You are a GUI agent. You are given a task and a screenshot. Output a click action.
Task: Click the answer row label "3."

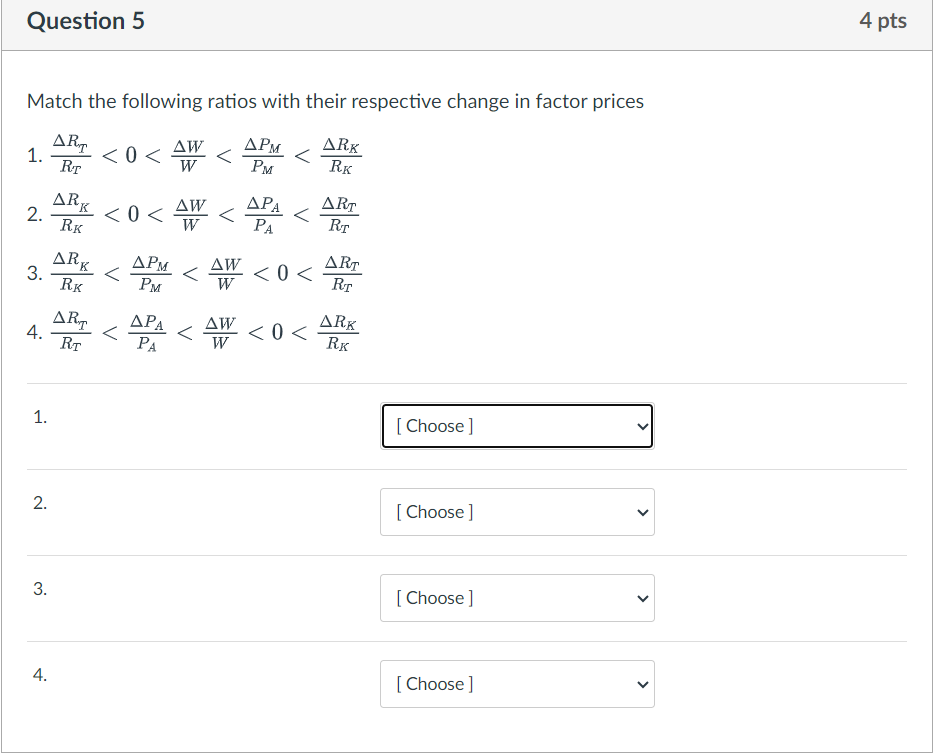tap(39, 590)
